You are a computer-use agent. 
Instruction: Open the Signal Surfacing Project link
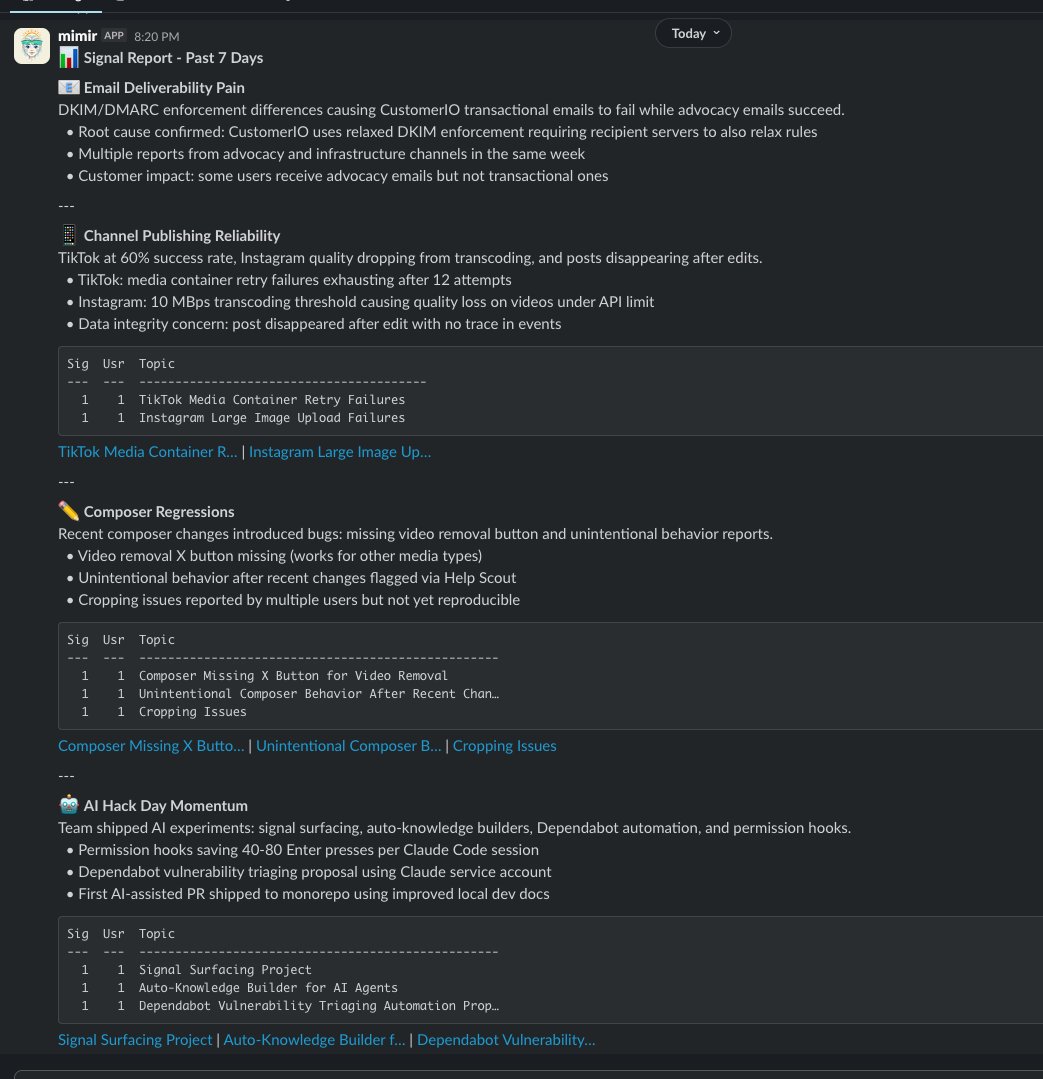135,1040
